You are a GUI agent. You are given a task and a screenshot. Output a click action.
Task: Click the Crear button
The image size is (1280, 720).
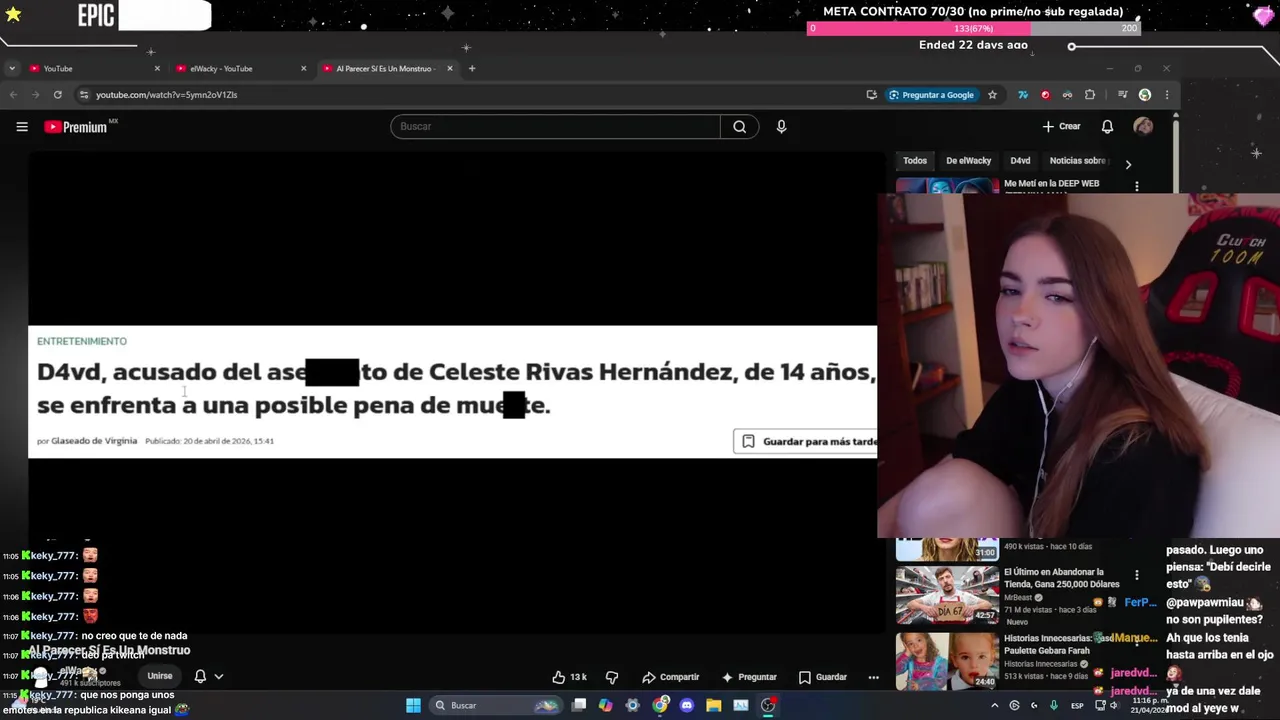point(1061,127)
